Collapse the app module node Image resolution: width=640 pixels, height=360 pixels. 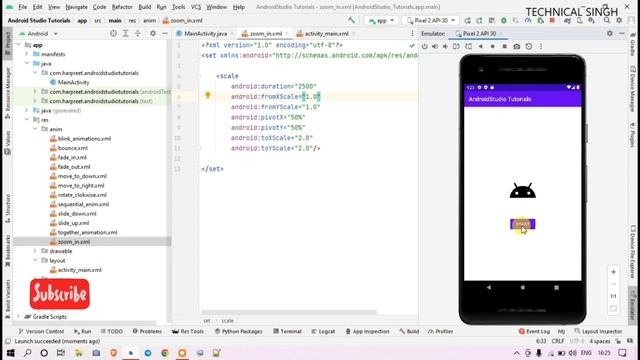pyautogui.click(x=18, y=45)
